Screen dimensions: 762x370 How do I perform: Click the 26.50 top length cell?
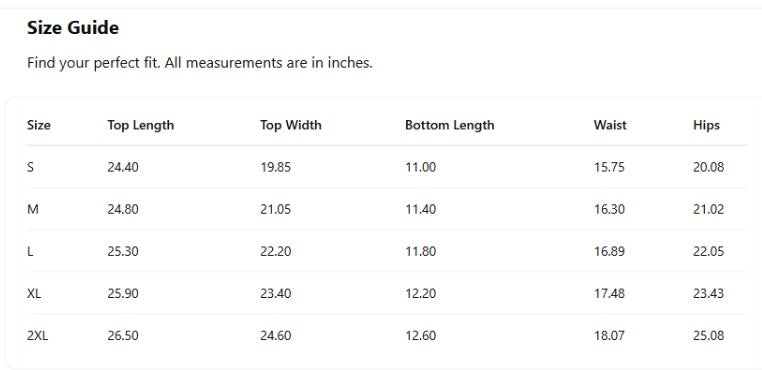click(123, 335)
